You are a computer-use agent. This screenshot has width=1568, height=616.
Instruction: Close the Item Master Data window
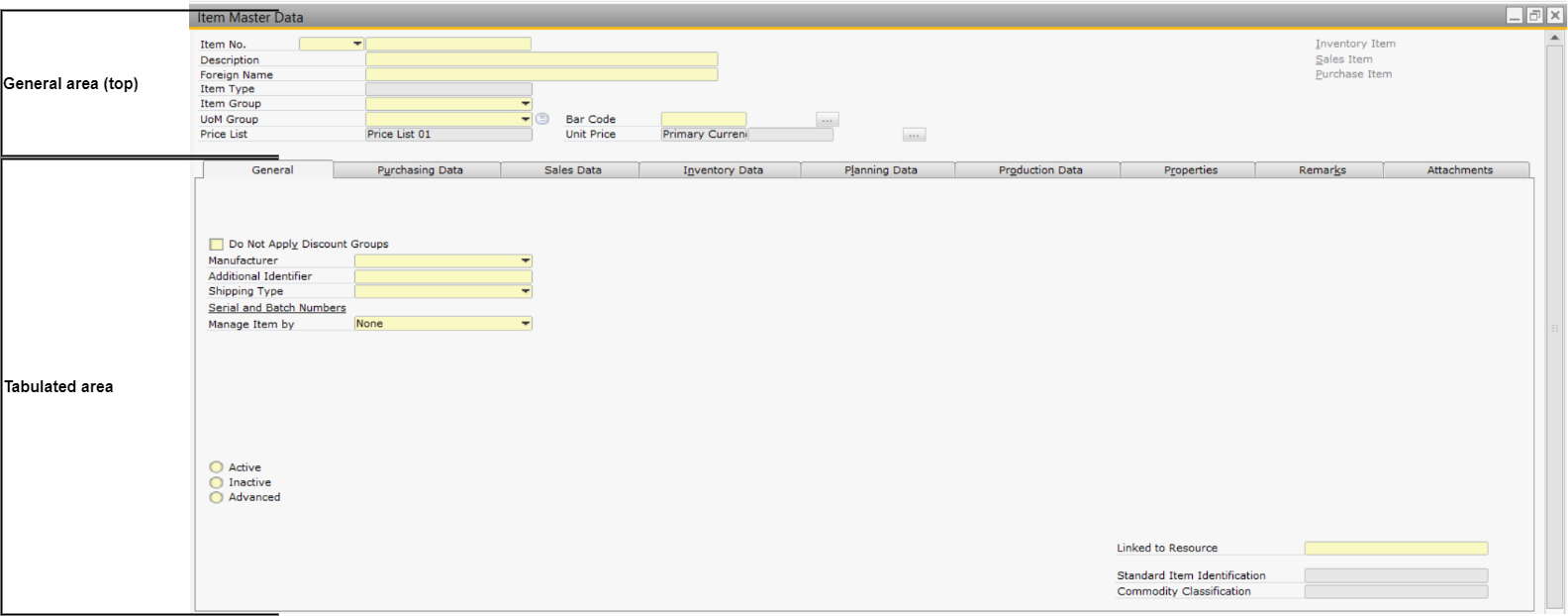coord(1554,16)
